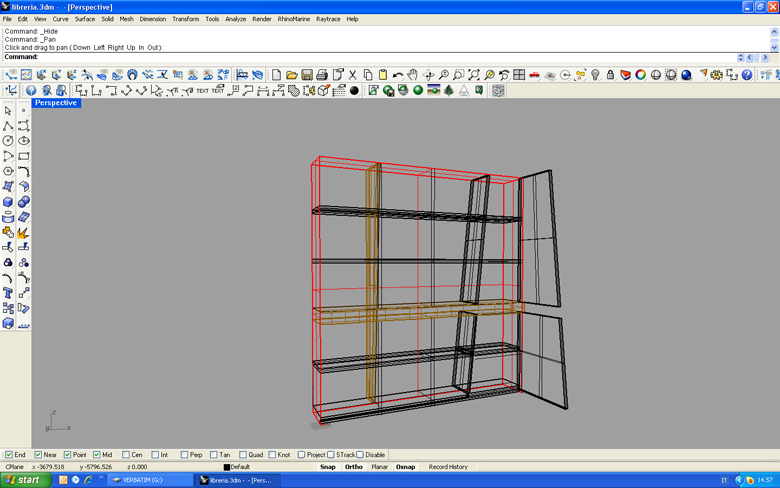Open the Raytrace menu

pos(328,19)
